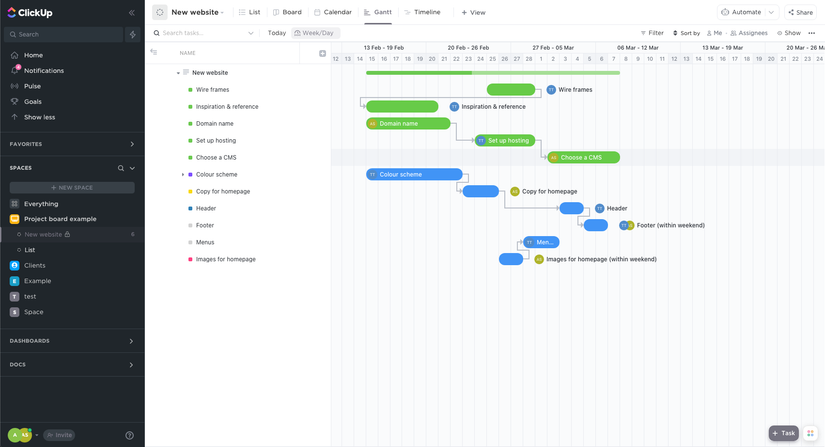Click Wire frames green status square

[x=190, y=90]
